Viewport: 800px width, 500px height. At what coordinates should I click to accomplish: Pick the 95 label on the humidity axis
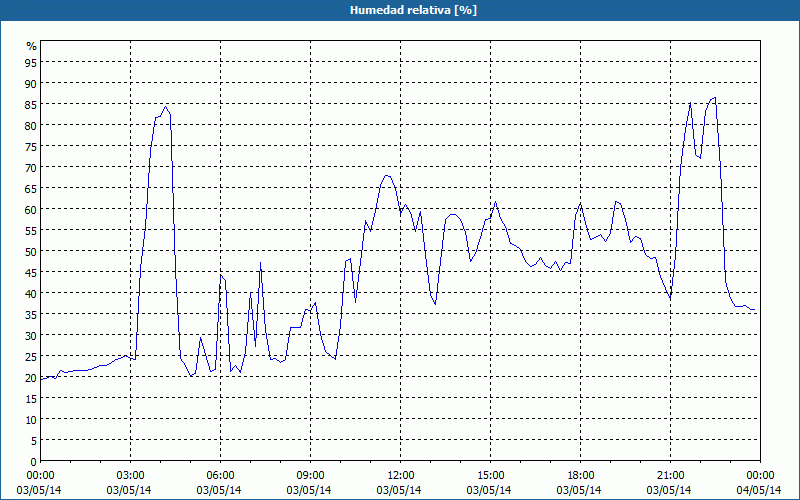31,62
